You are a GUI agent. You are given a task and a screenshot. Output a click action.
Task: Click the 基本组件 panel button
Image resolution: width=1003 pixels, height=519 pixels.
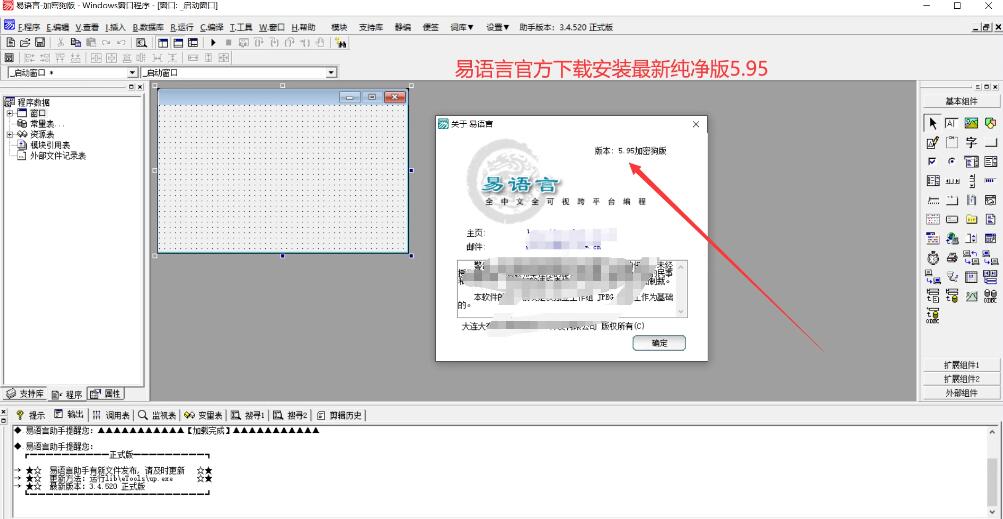[x=961, y=101]
